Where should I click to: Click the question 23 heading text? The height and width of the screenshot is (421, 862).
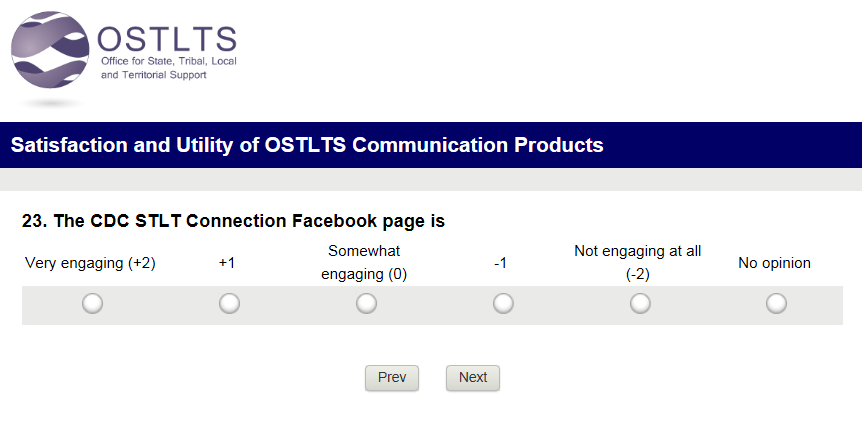point(233,221)
